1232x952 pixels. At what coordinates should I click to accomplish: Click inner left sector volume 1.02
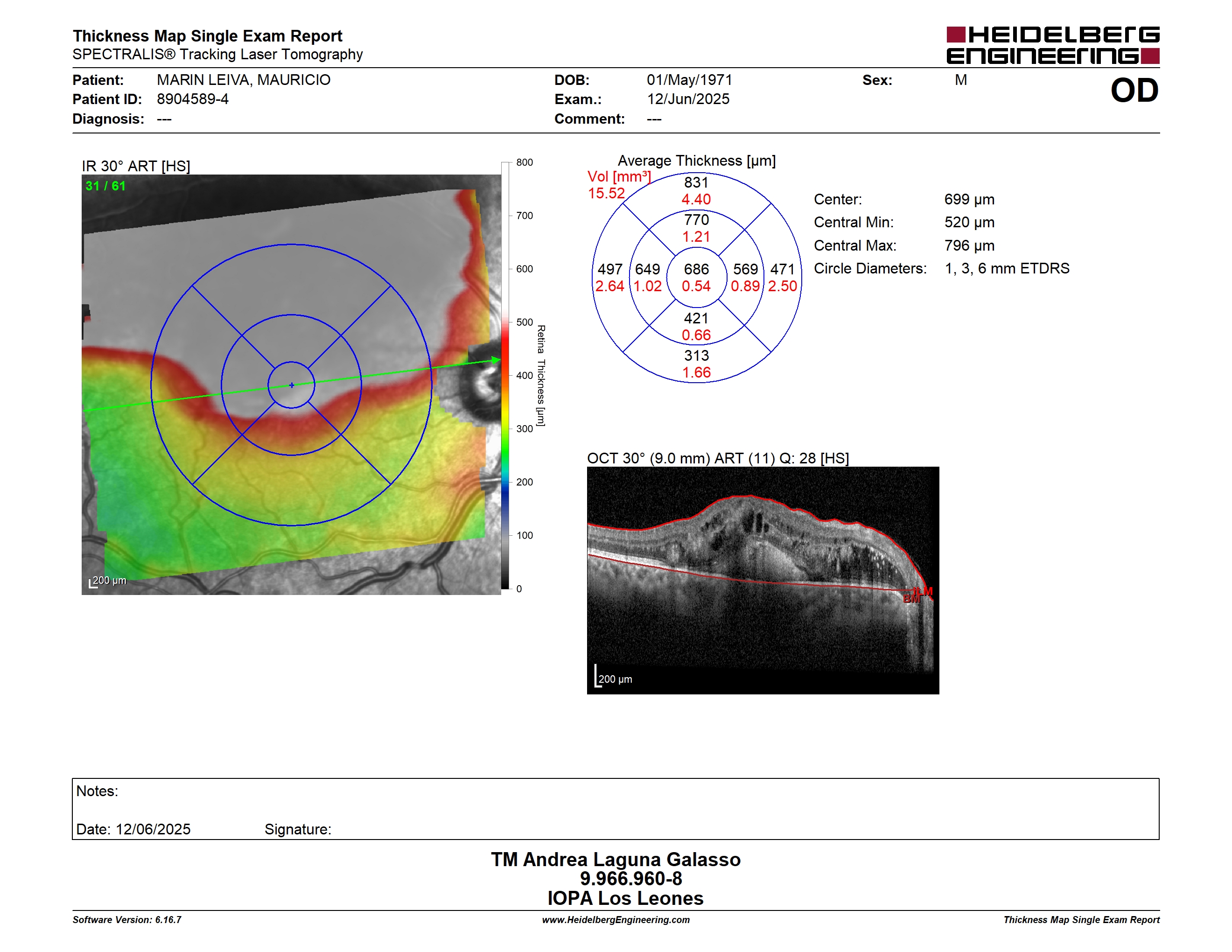[648, 287]
